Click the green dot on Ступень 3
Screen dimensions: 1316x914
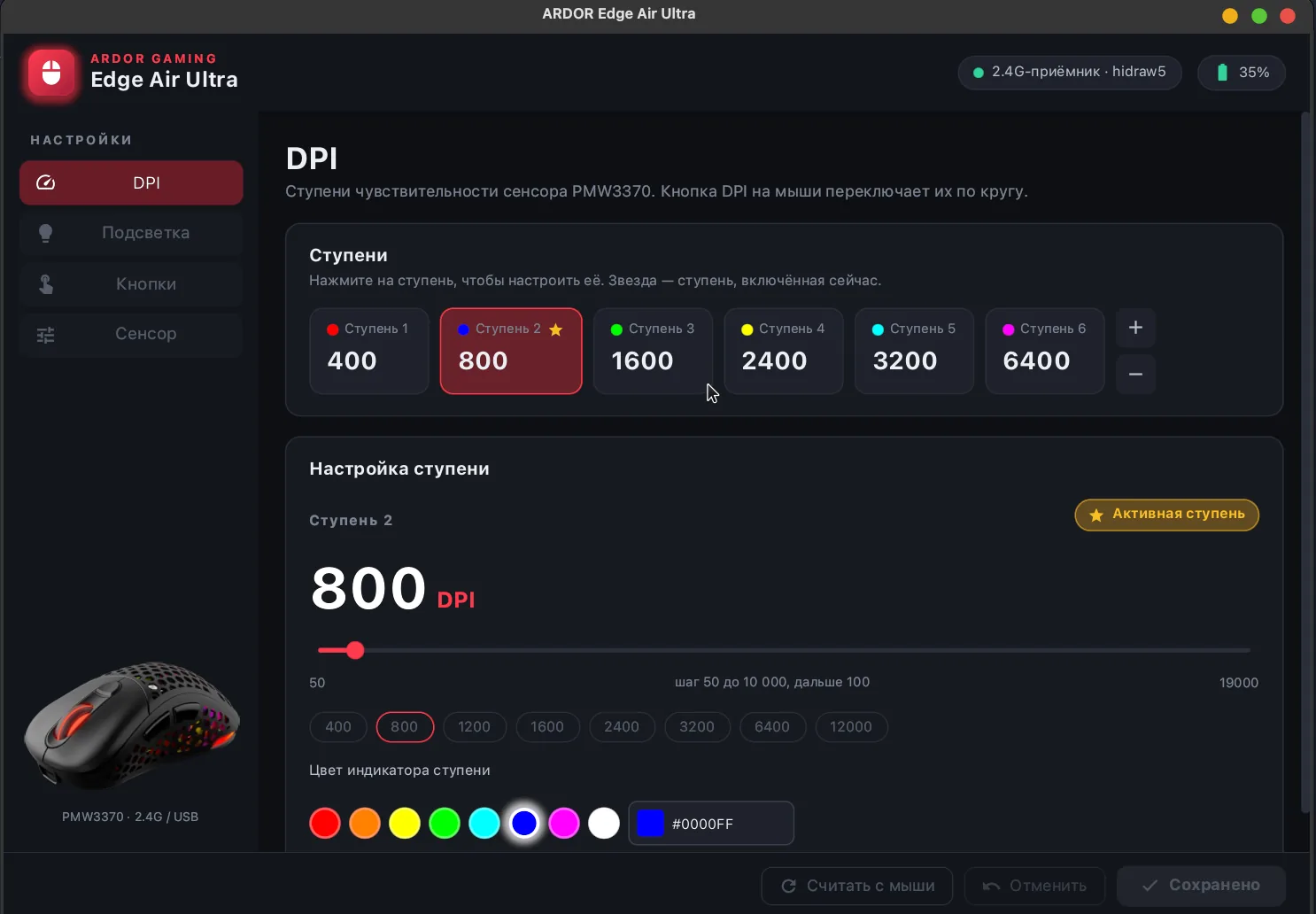click(x=617, y=329)
